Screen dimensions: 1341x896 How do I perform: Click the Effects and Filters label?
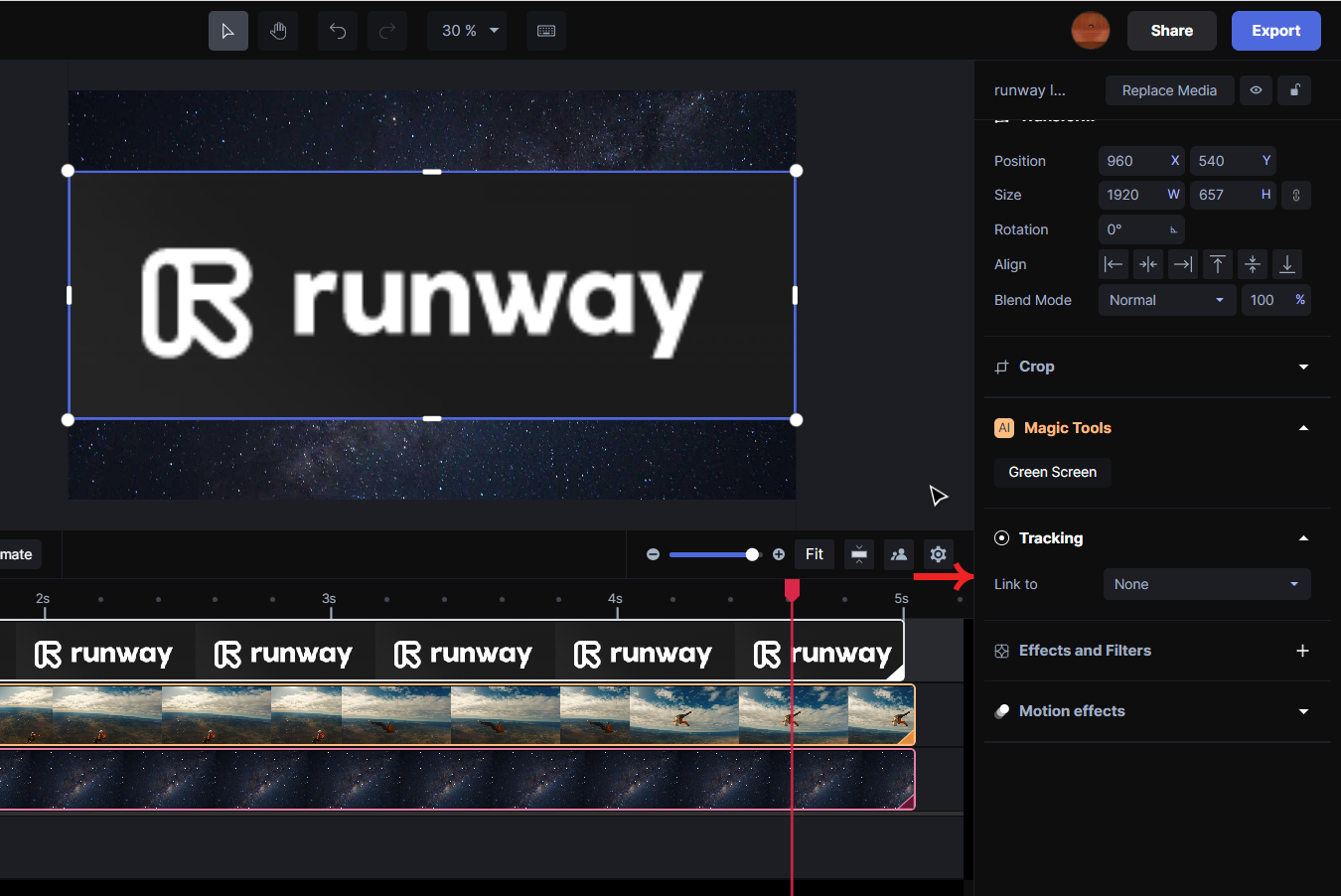pyautogui.click(x=1085, y=651)
